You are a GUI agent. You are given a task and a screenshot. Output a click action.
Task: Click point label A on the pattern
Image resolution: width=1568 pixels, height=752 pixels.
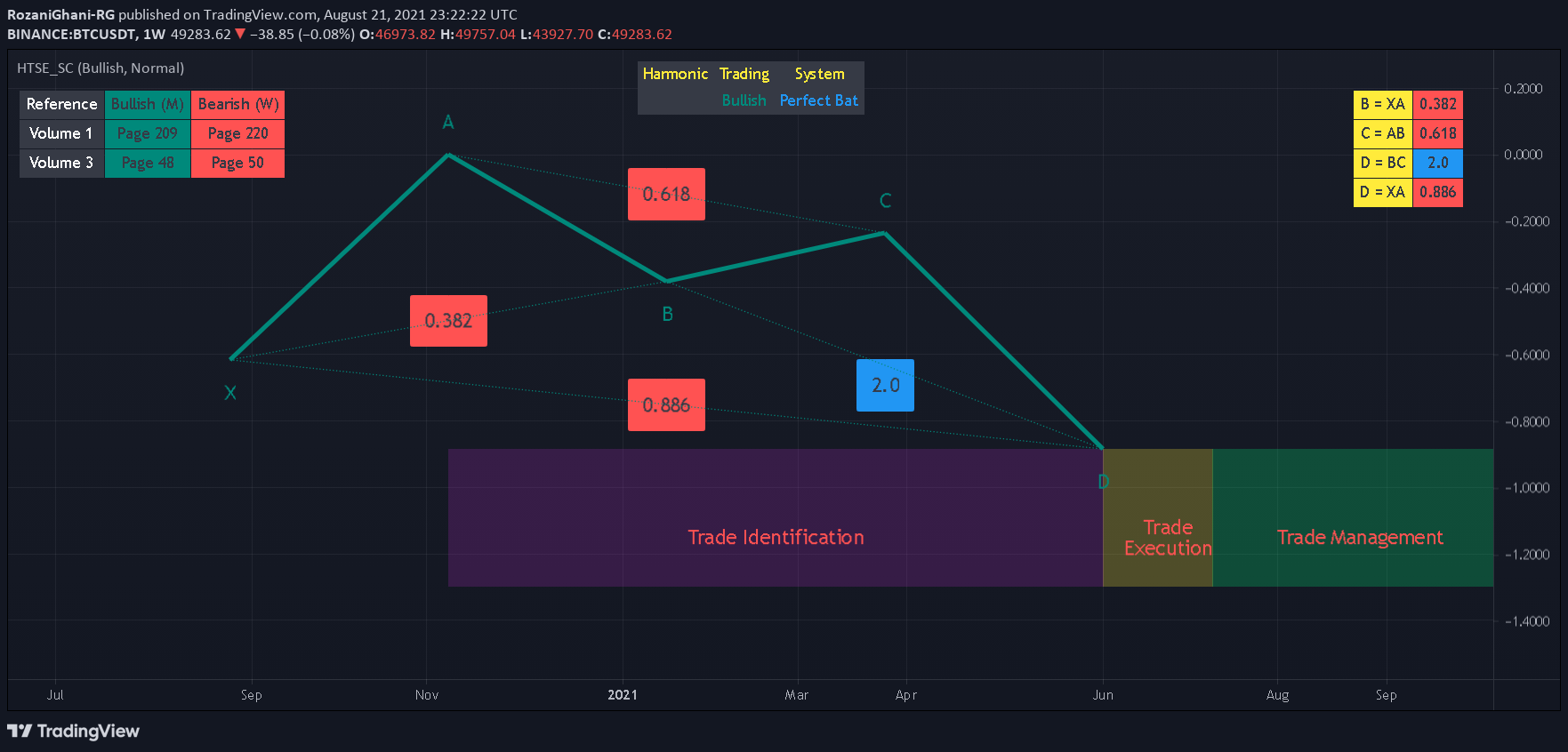pyautogui.click(x=448, y=122)
